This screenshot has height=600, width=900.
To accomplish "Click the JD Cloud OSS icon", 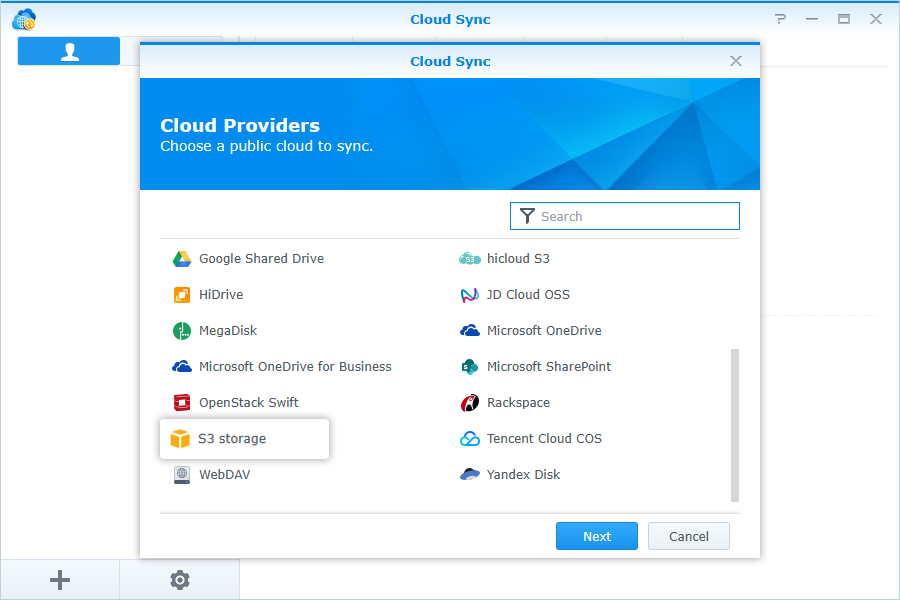I will coord(470,295).
